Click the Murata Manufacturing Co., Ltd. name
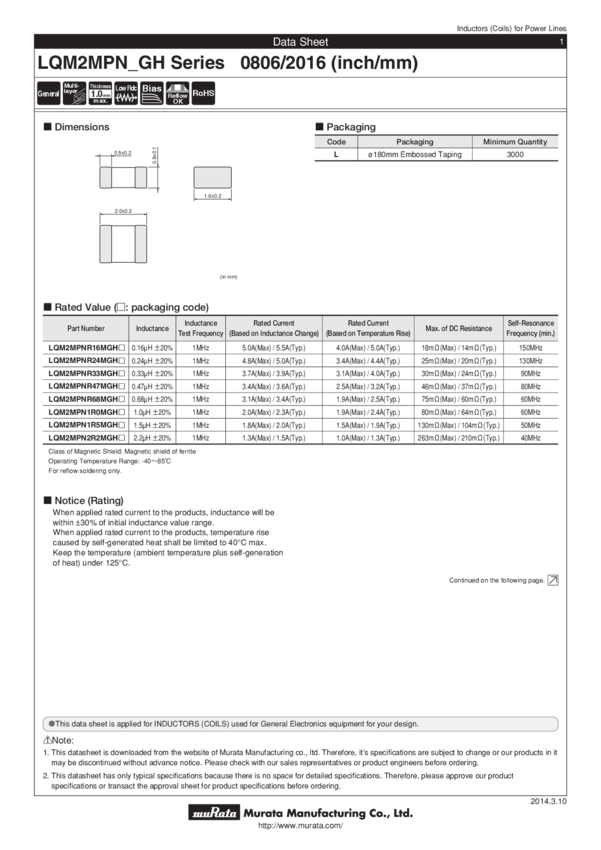Screen dimensions: 601x850 click(328, 813)
